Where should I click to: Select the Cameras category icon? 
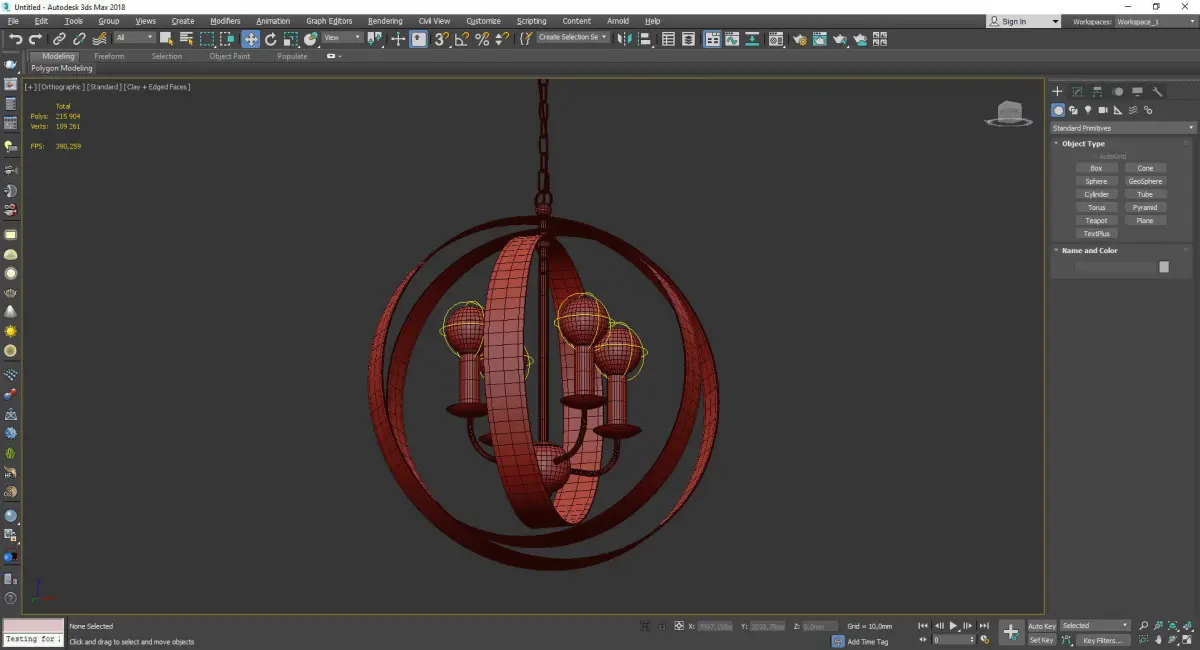pyautogui.click(x=1103, y=110)
